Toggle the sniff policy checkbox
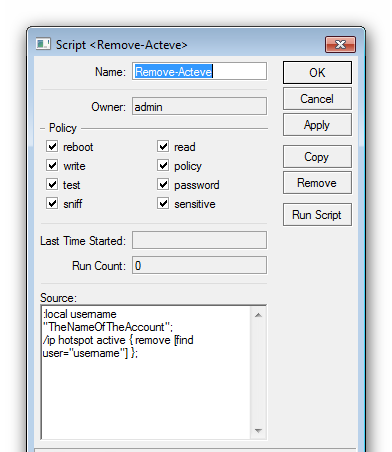Screen dimensions: 392x452 (x=52, y=203)
